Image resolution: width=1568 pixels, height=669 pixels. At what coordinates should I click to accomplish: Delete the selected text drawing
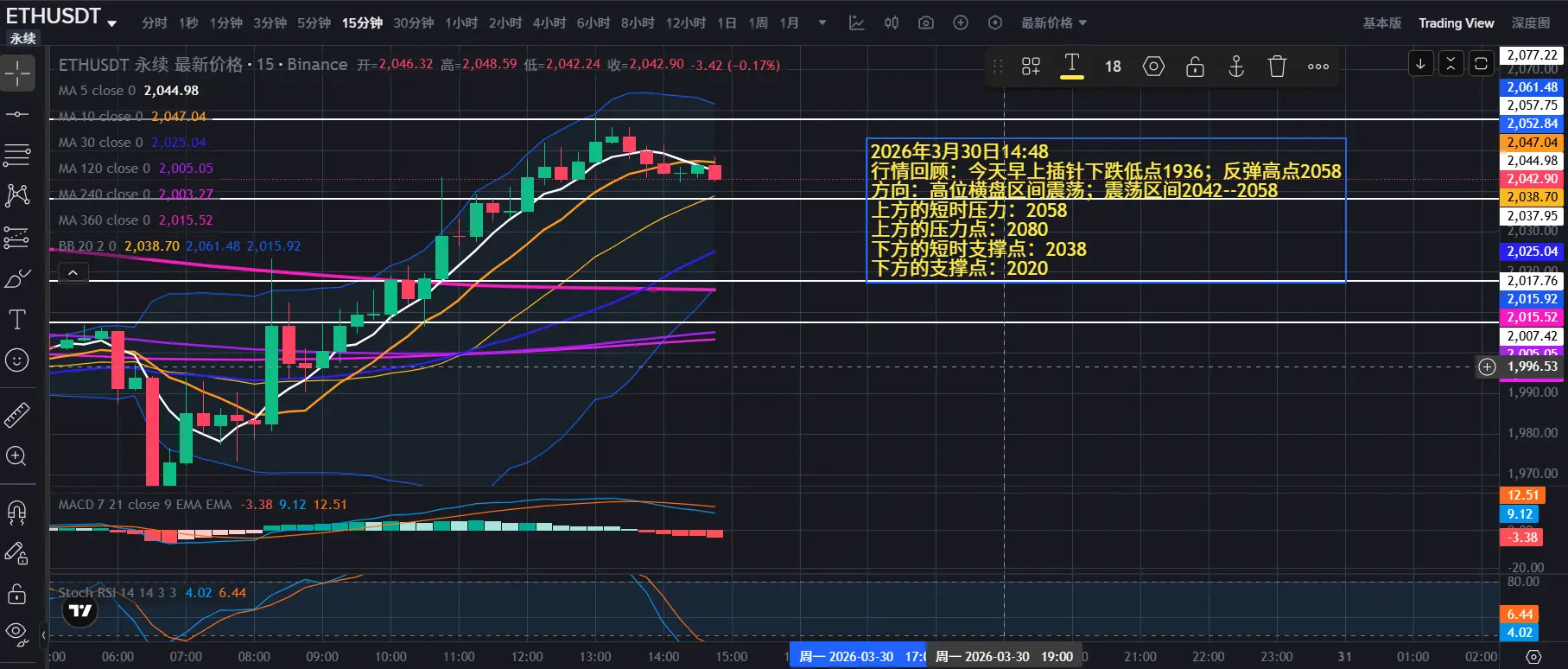(x=1277, y=67)
